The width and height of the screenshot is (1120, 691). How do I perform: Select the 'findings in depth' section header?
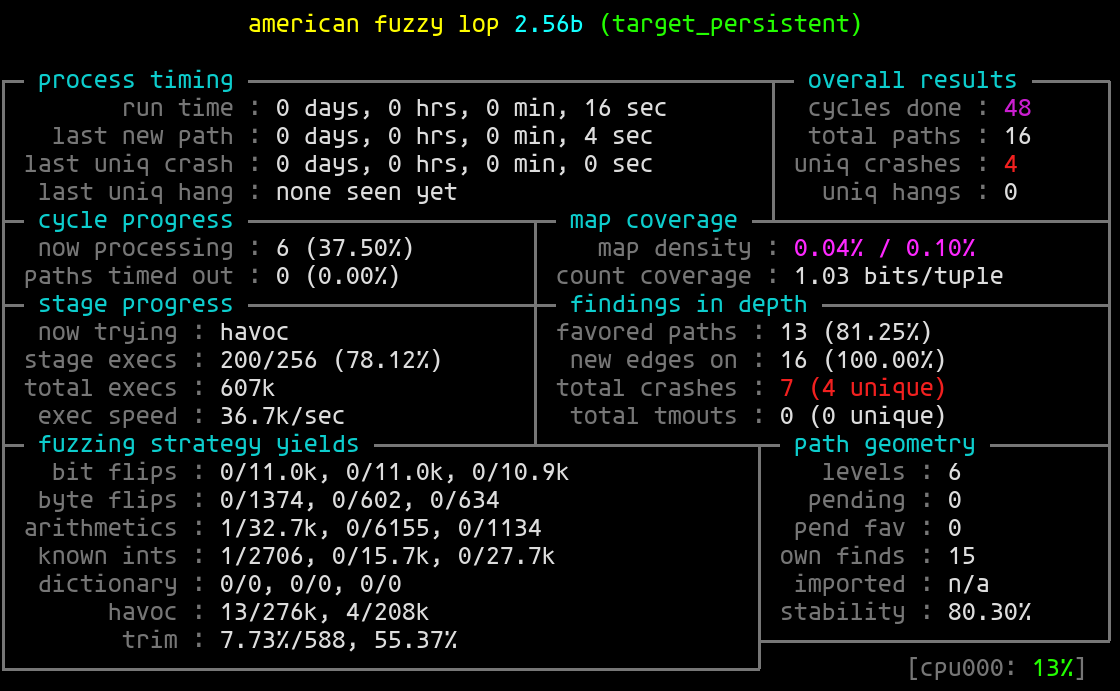(x=689, y=304)
